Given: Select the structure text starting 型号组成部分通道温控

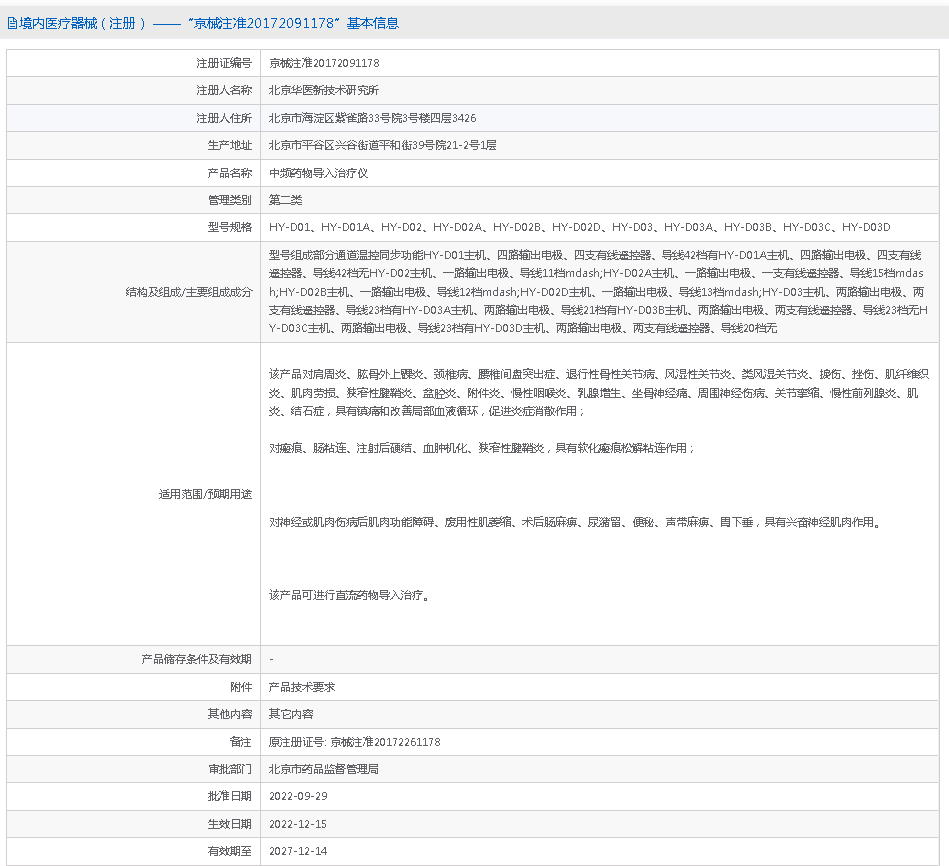Looking at the screenshot, I should point(598,292).
